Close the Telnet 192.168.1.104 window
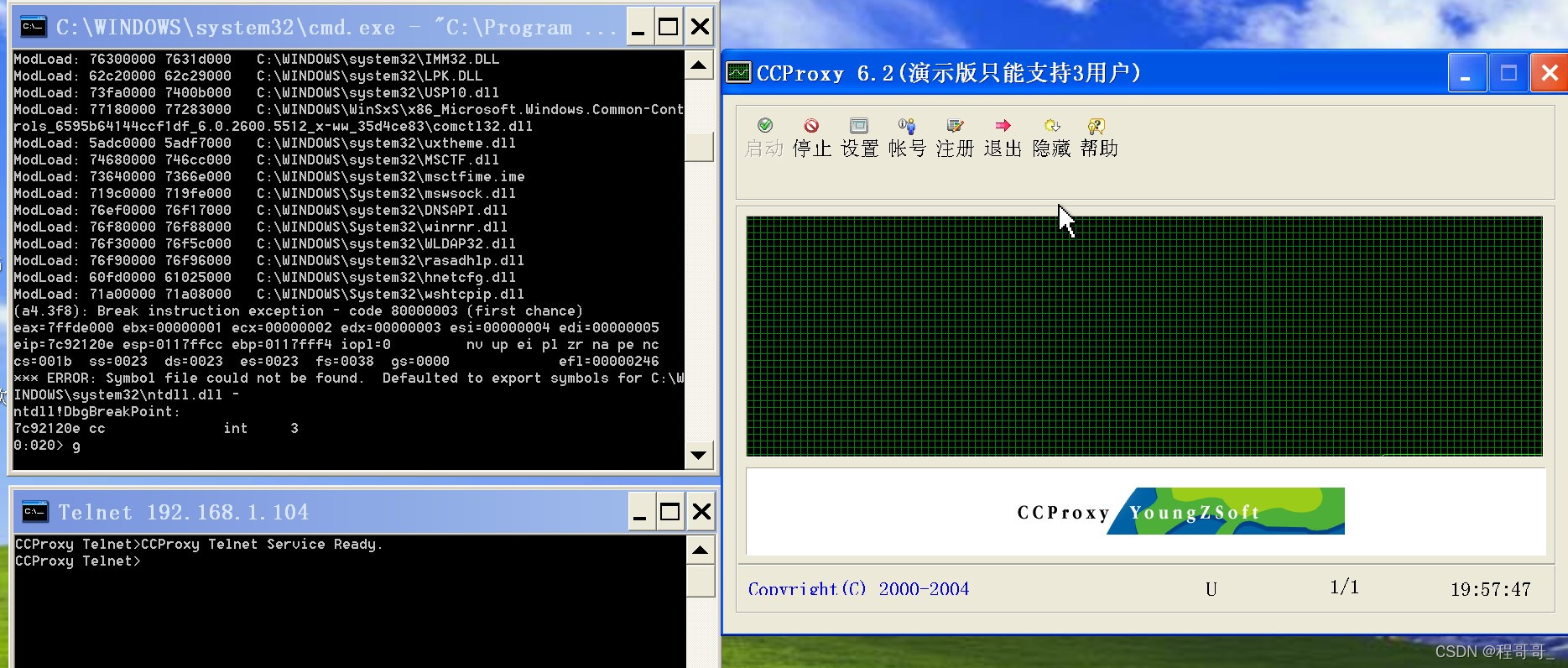 coord(701,511)
